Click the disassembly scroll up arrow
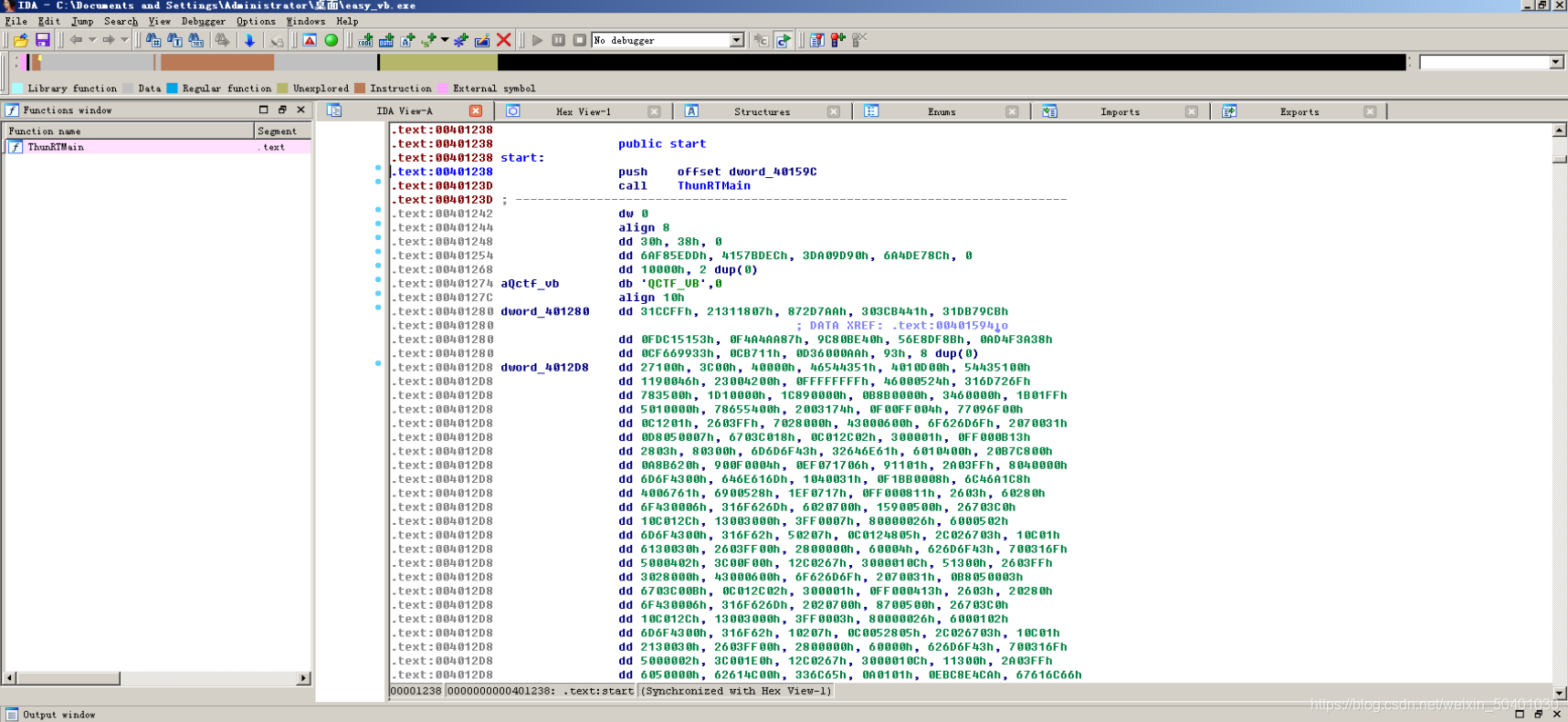Screen dimensions: 1568x722 point(1560,131)
